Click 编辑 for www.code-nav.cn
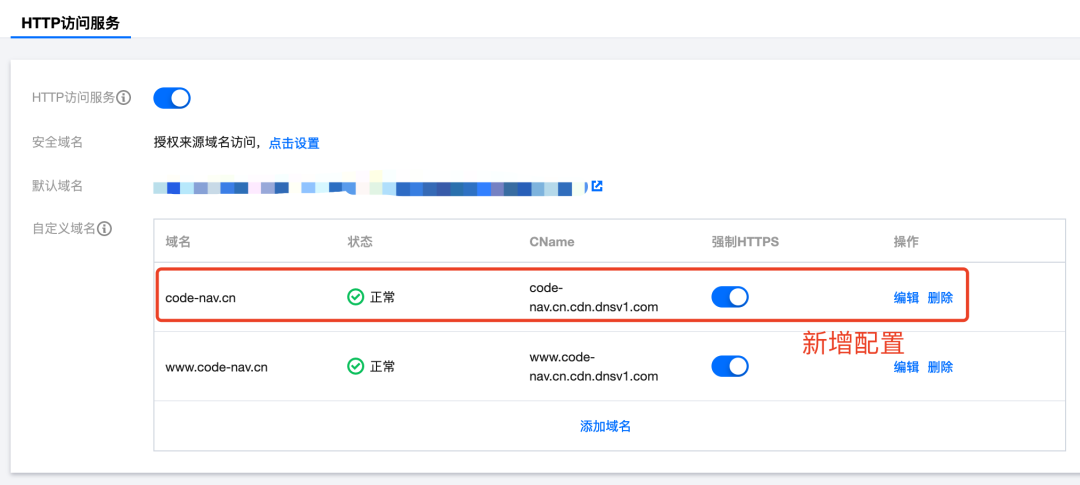The image size is (1080, 485). click(x=906, y=367)
